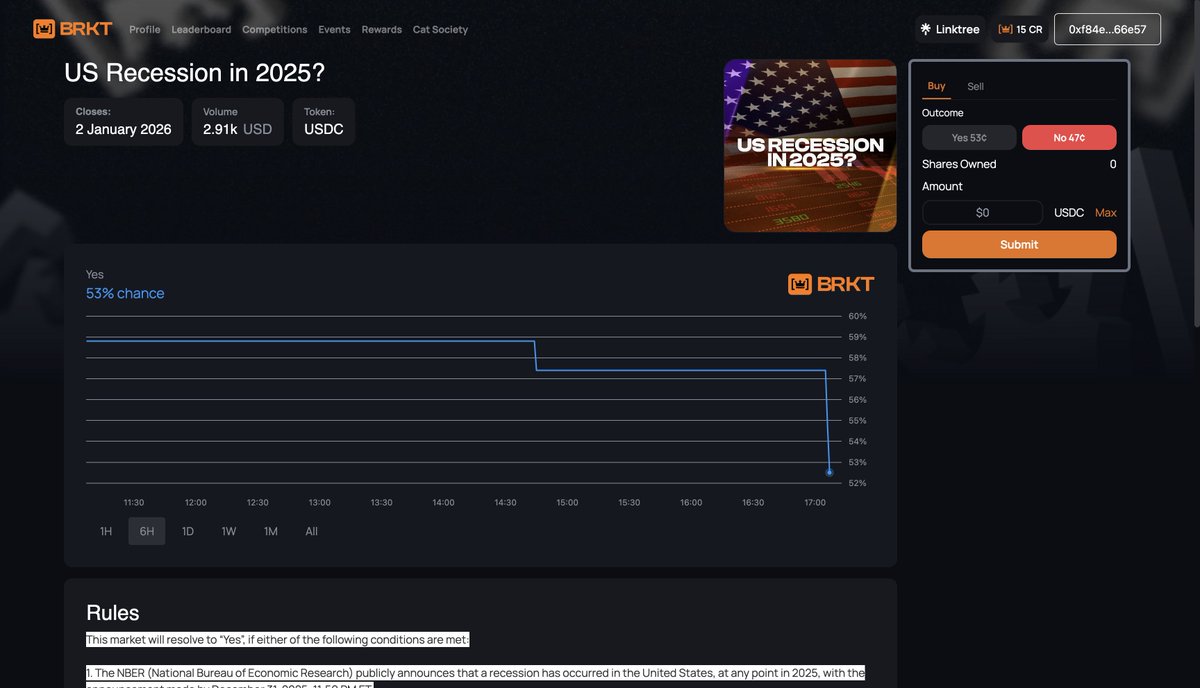1200x688 pixels.
Task: Click the 15 CR credits badge
Action: click(1020, 29)
